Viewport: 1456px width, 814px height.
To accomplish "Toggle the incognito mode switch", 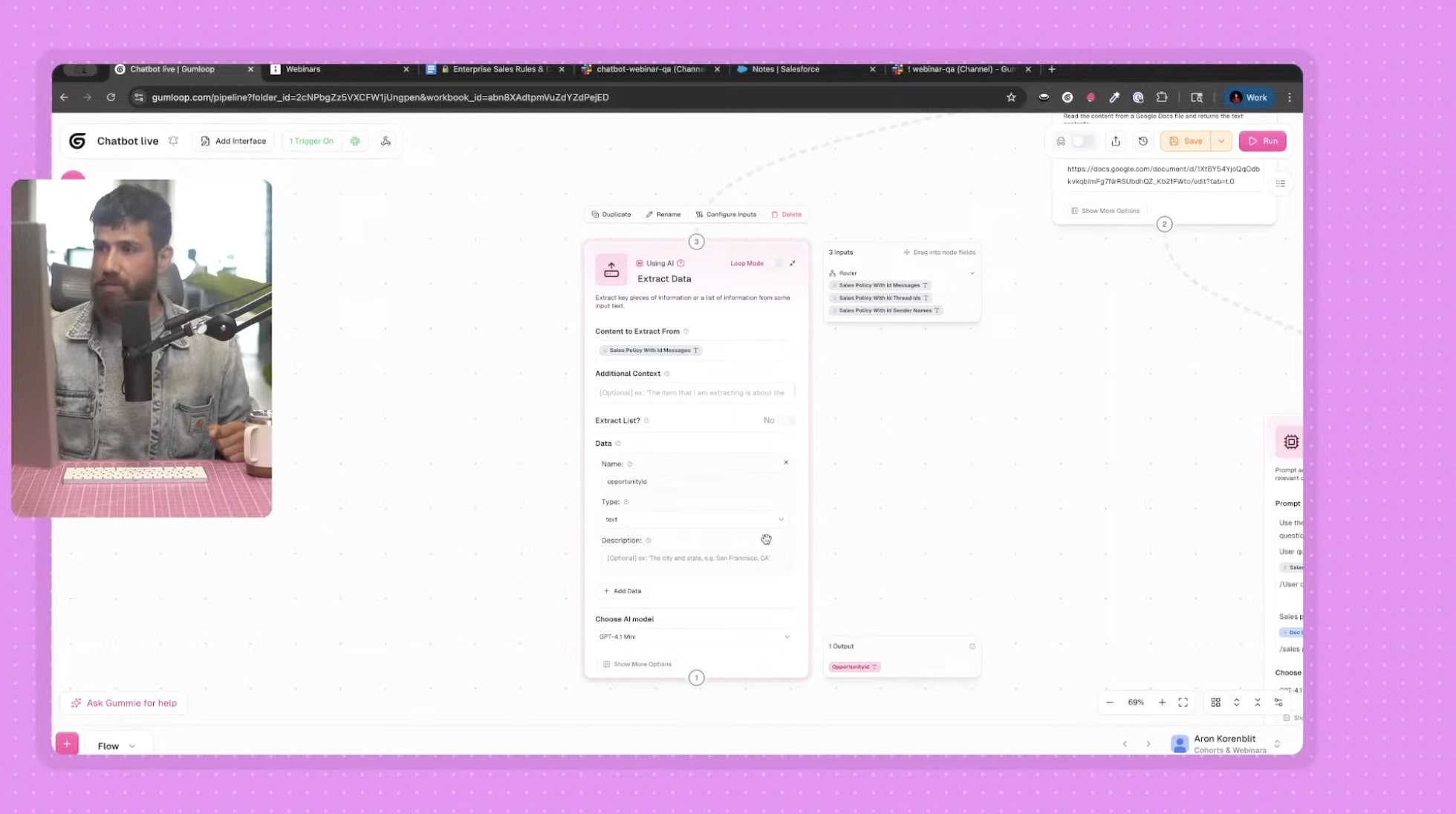I will 1082,141.
